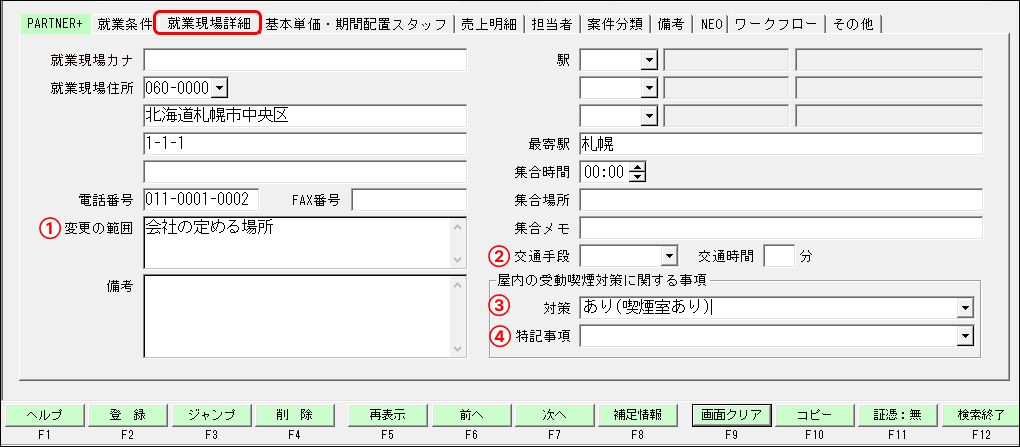Click the up arrow in the 変更の範囲 scrollbar
Viewport: 1020px width, 447px height.
(457, 227)
